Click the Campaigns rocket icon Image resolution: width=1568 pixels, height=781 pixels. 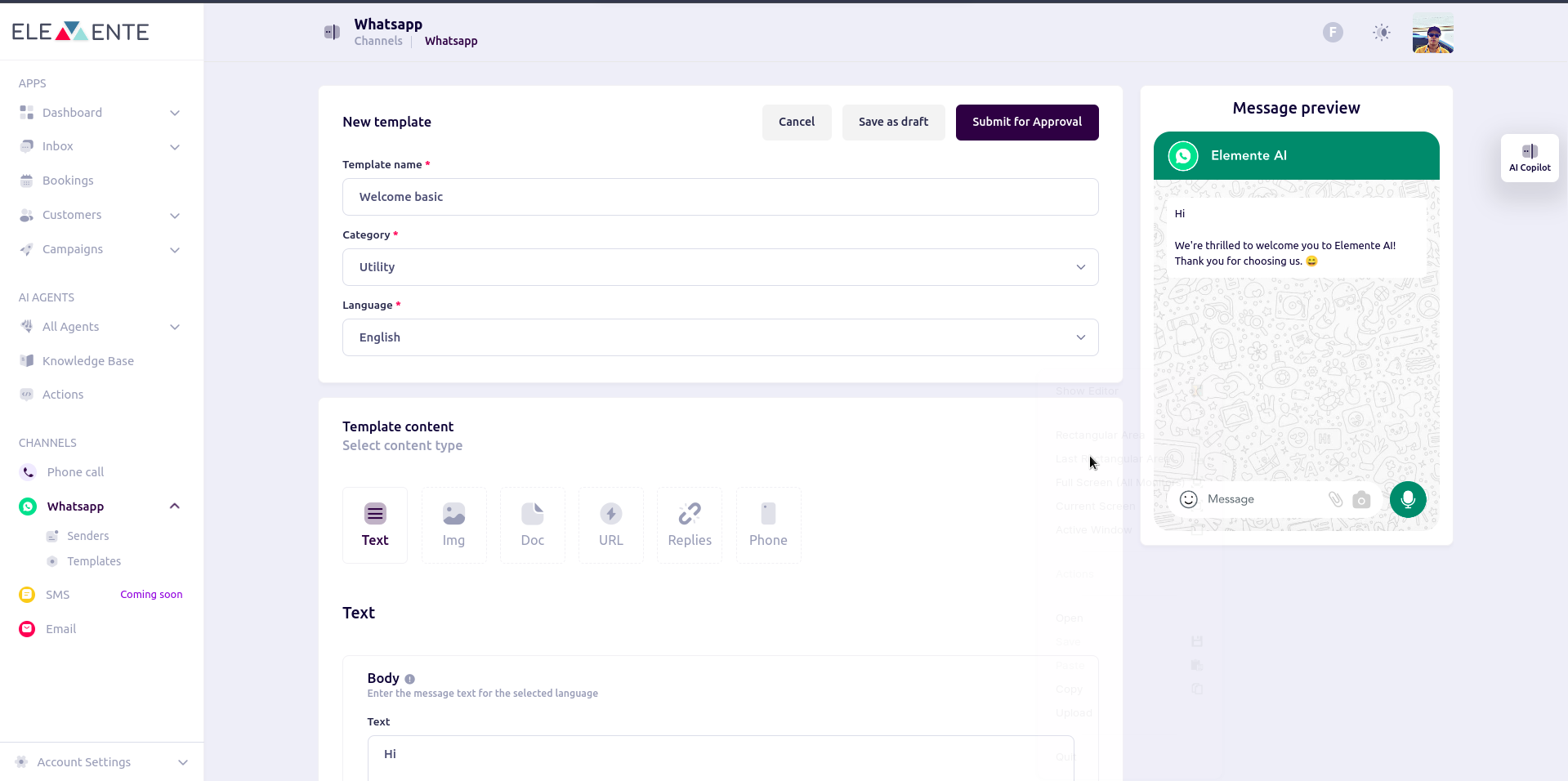(x=27, y=249)
